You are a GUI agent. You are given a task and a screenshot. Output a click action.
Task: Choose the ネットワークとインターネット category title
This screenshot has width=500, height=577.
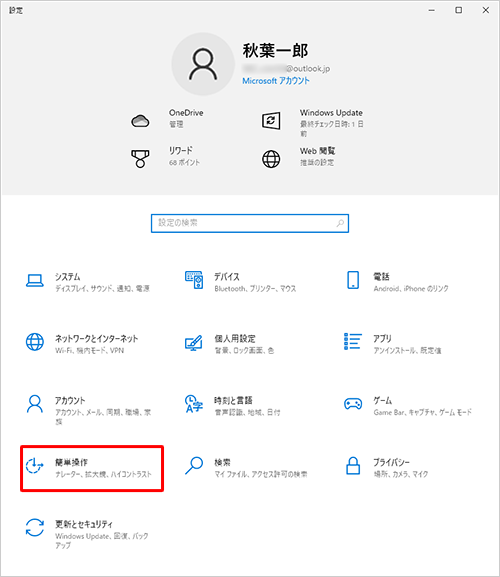pyautogui.click(x=96, y=339)
